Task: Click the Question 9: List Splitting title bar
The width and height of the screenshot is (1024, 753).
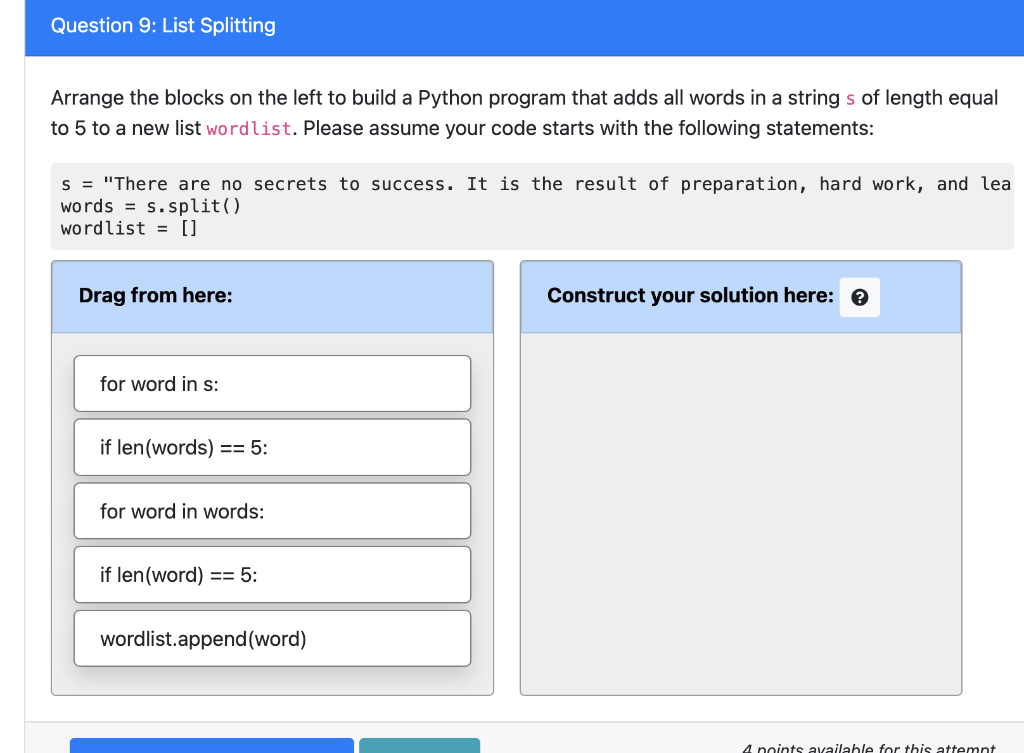Action: (x=163, y=25)
